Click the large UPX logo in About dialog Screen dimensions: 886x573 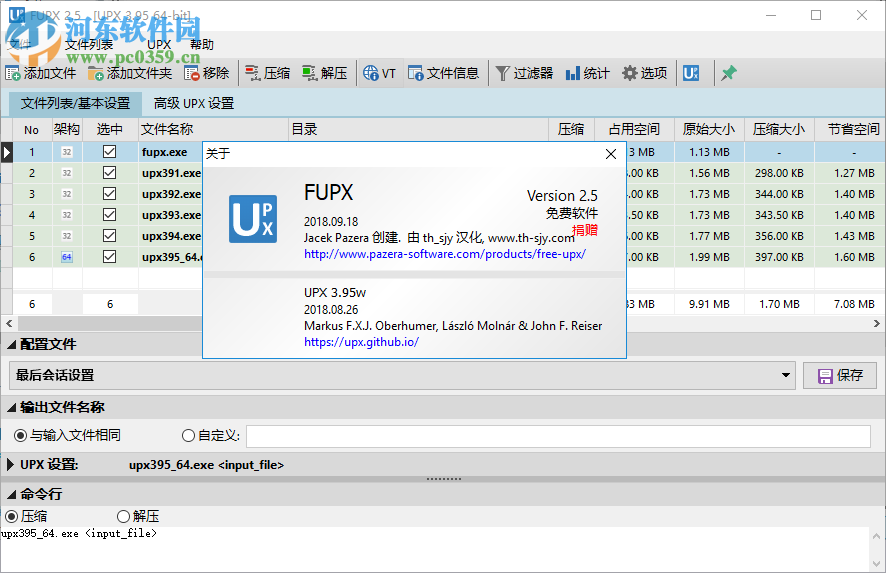click(253, 219)
